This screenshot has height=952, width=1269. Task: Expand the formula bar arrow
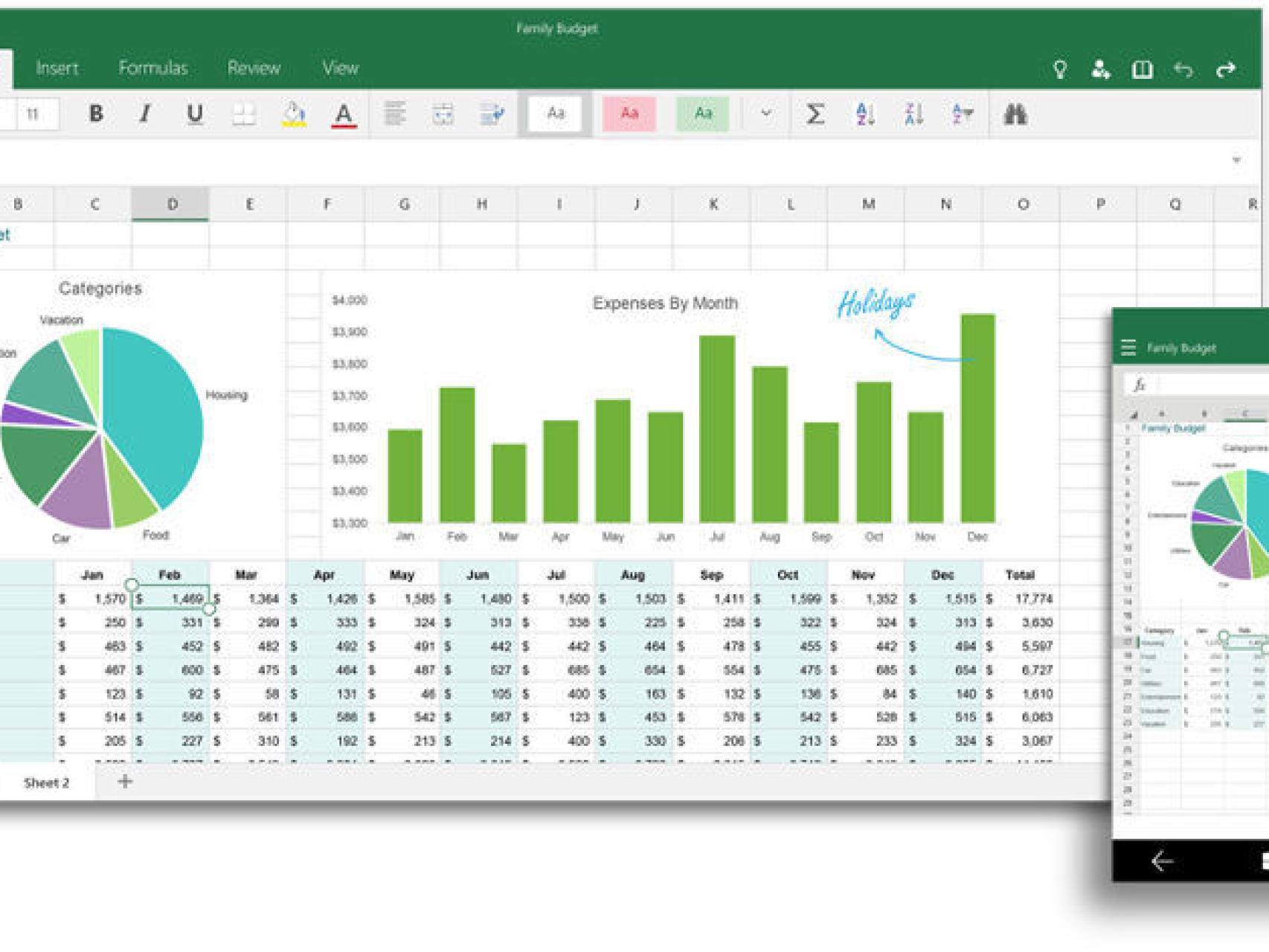tap(1236, 160)
